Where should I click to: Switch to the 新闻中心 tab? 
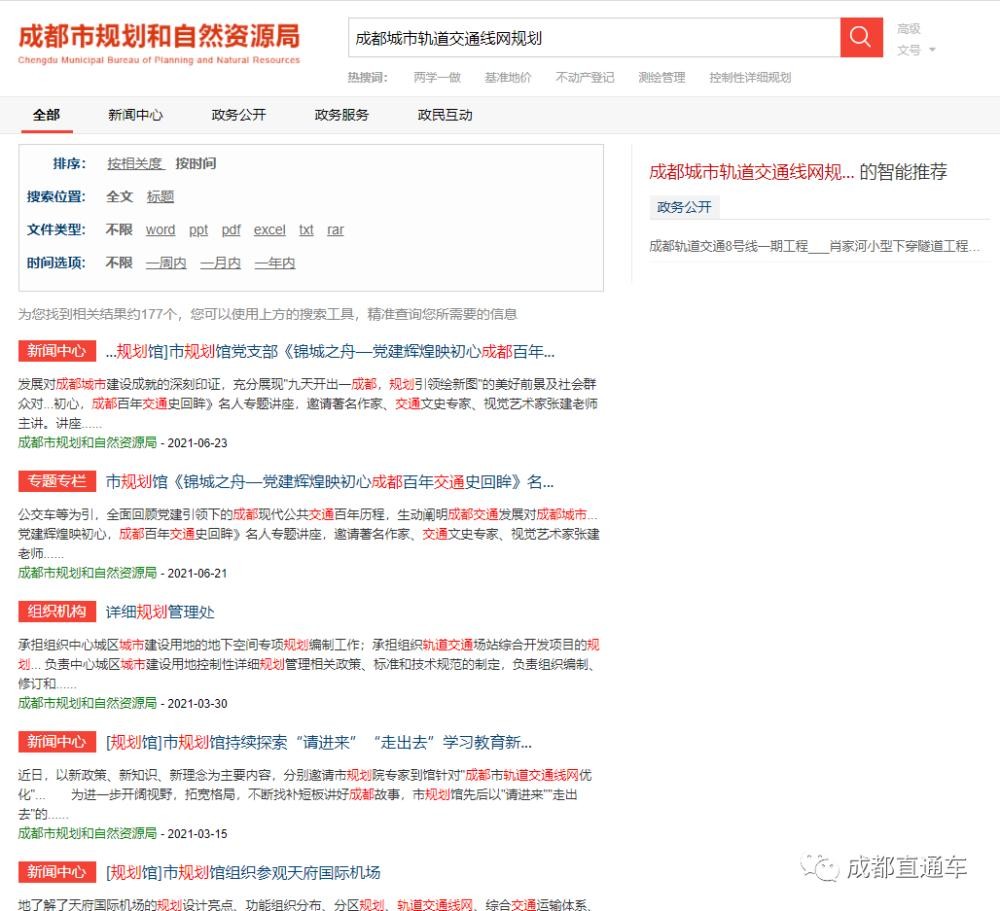[x=135, y=115]
